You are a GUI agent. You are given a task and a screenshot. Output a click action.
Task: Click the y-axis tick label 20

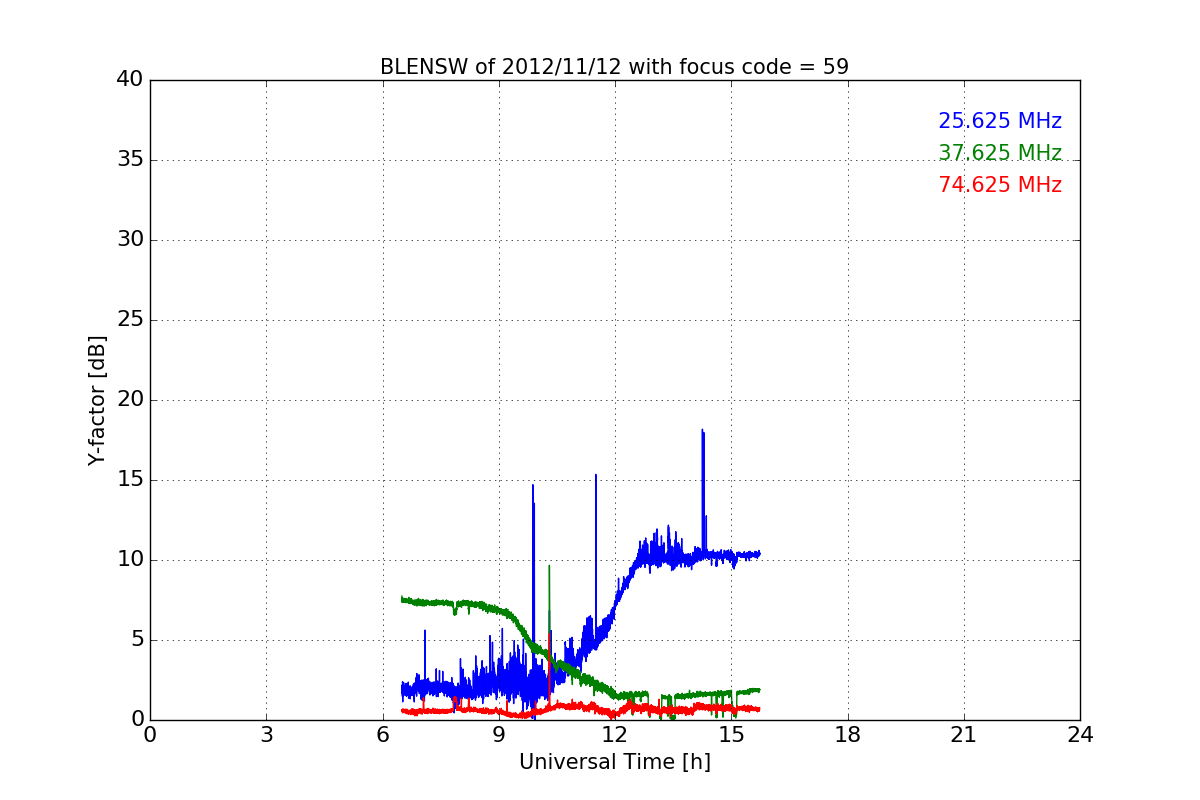click(x=130, y=400)
